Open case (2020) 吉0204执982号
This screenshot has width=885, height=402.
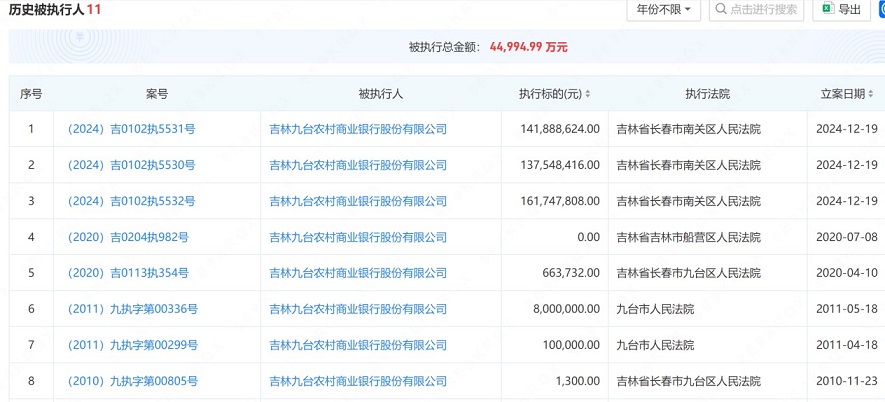tap(128, 237)
